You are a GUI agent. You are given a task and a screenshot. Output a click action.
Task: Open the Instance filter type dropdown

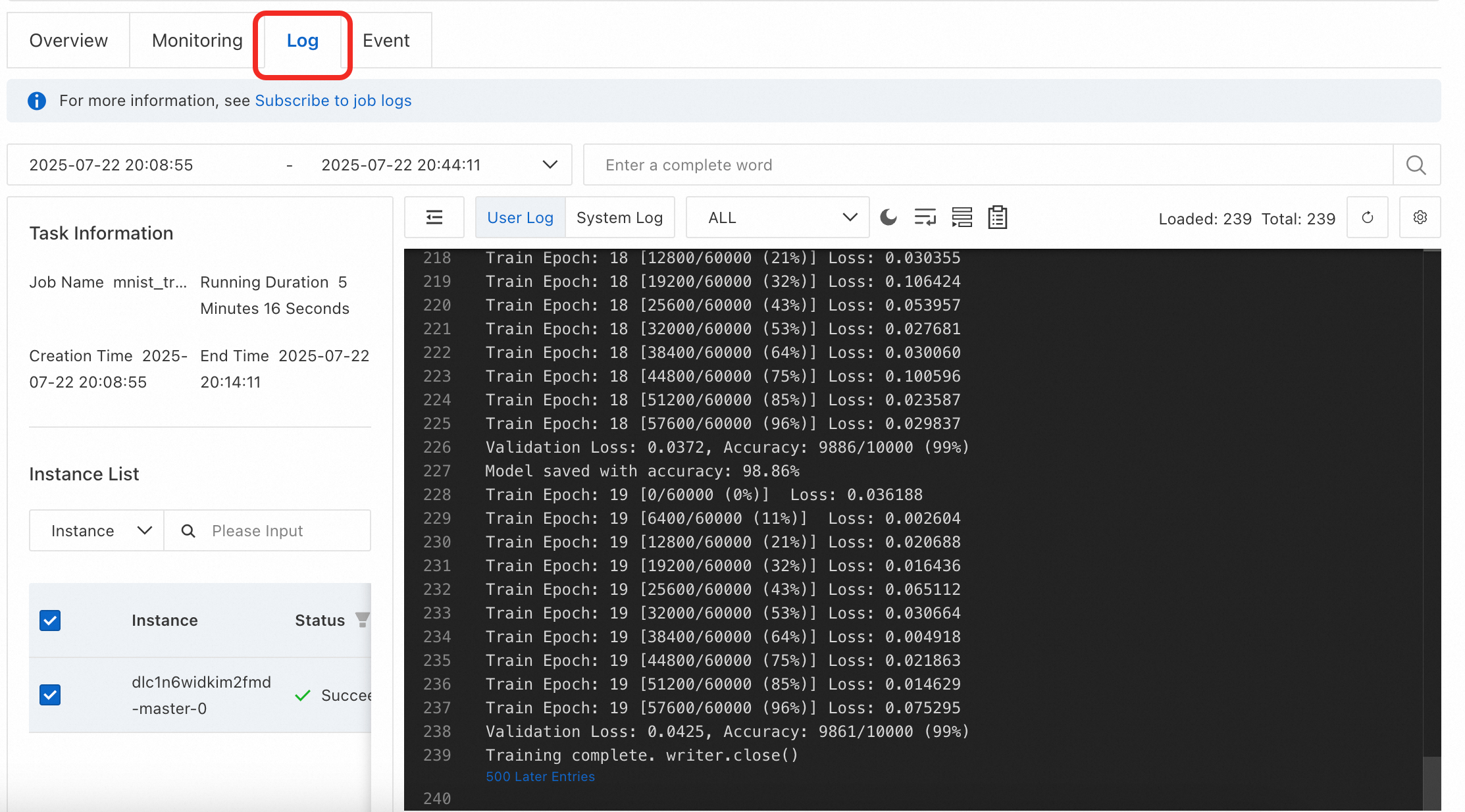coord(97,530)
